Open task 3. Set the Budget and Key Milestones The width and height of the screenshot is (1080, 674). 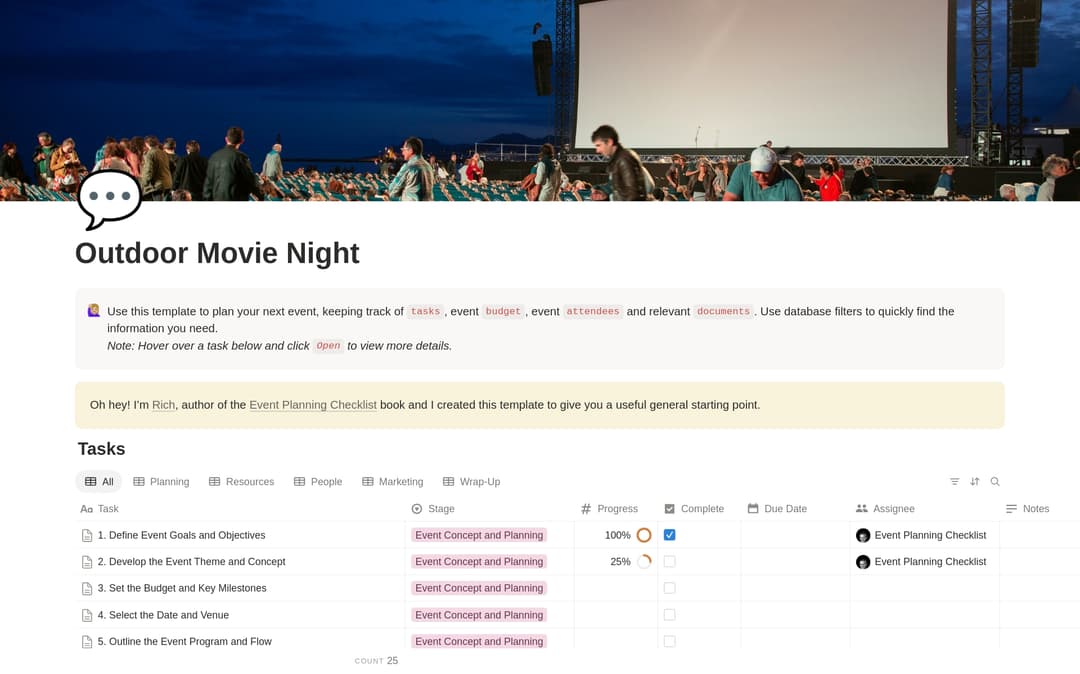pyautogui.click(x=182, y=588)
